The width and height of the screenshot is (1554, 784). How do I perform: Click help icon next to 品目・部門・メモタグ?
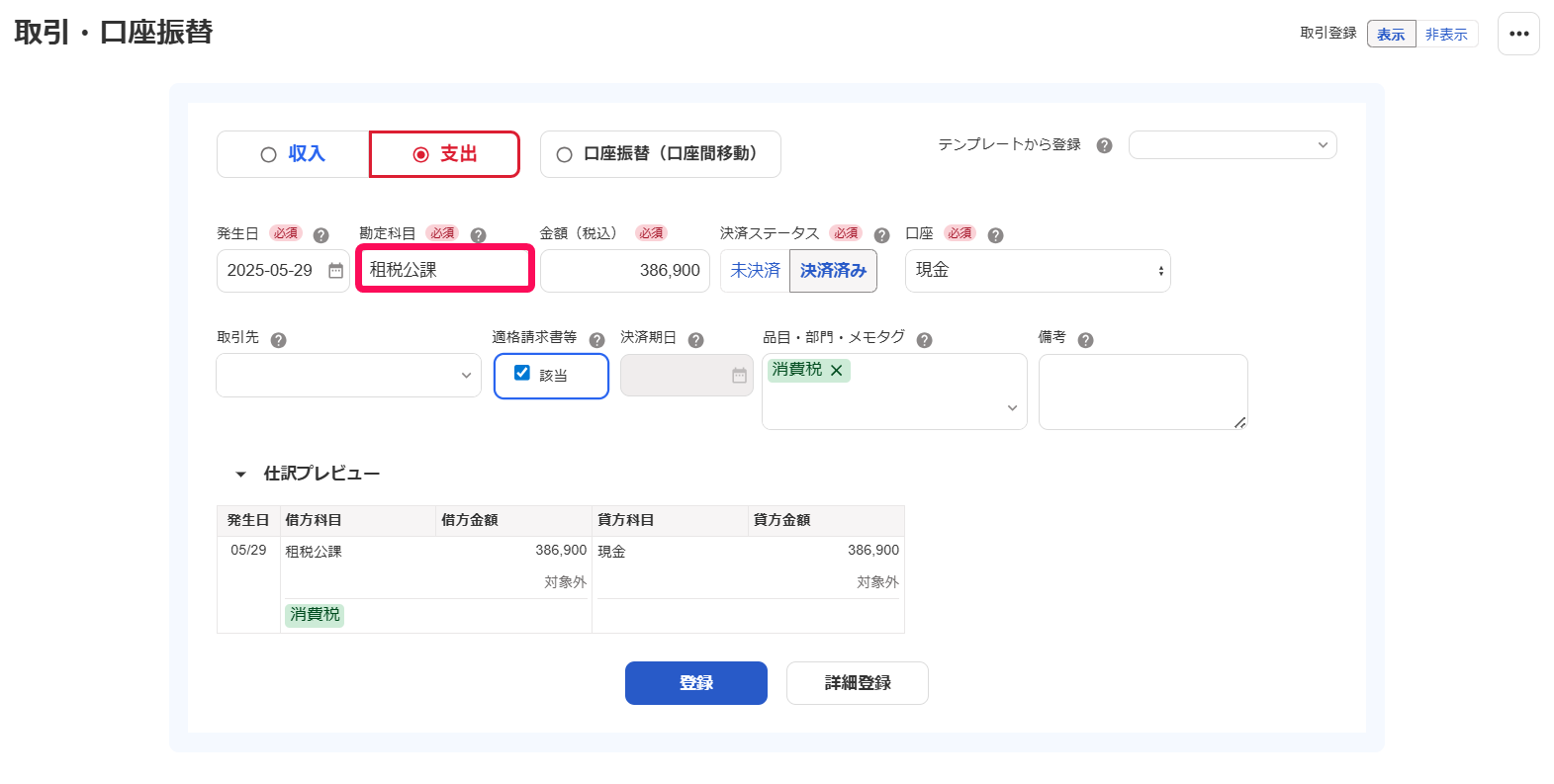coord(924,340)
